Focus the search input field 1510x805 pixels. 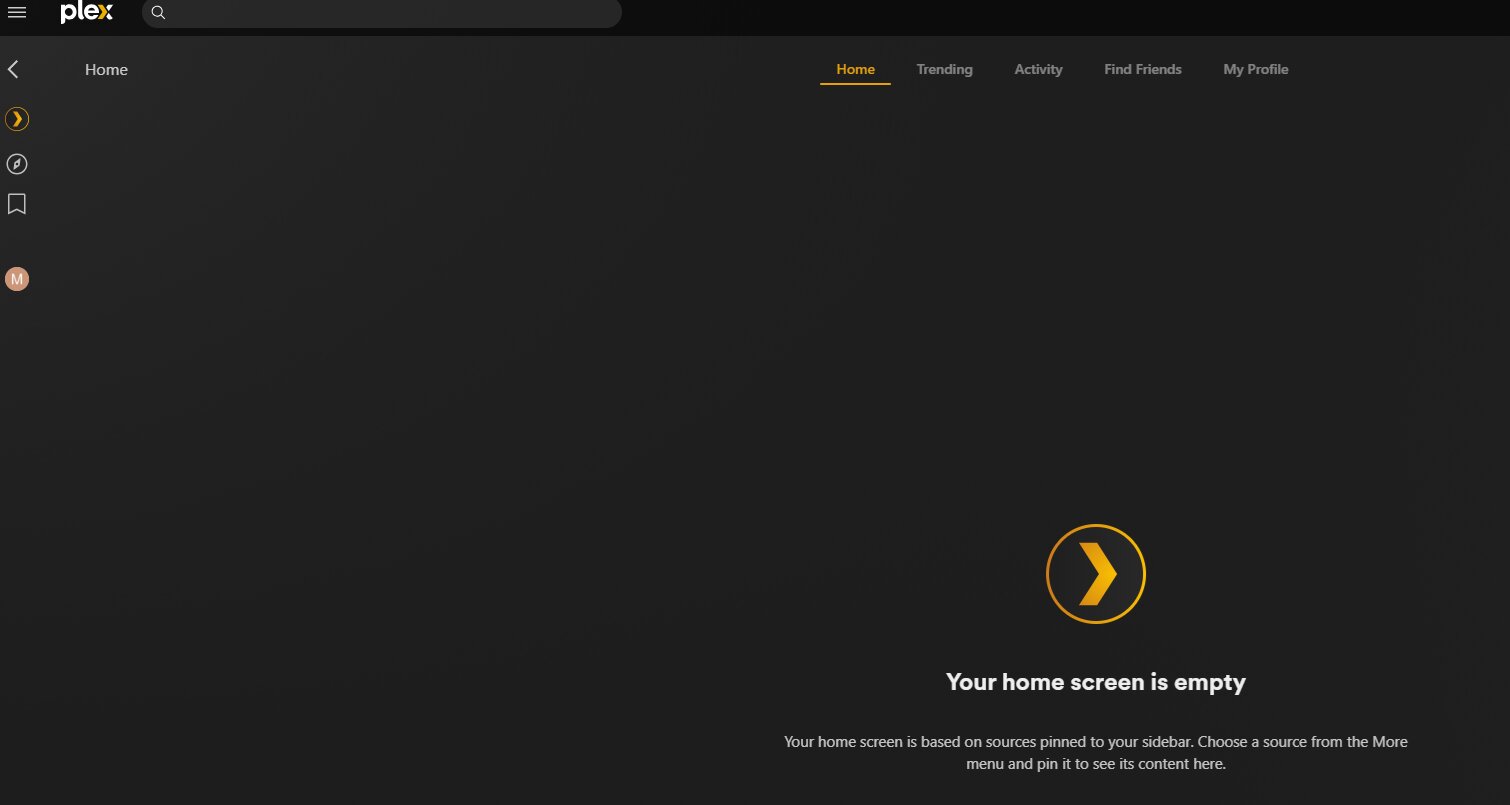click(380, 13)
